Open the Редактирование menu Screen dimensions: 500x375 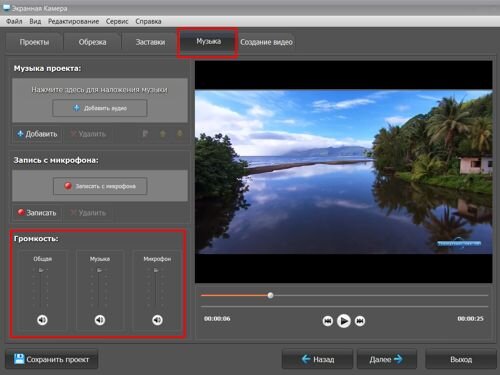pyautogui.click(x=73, y=21)
